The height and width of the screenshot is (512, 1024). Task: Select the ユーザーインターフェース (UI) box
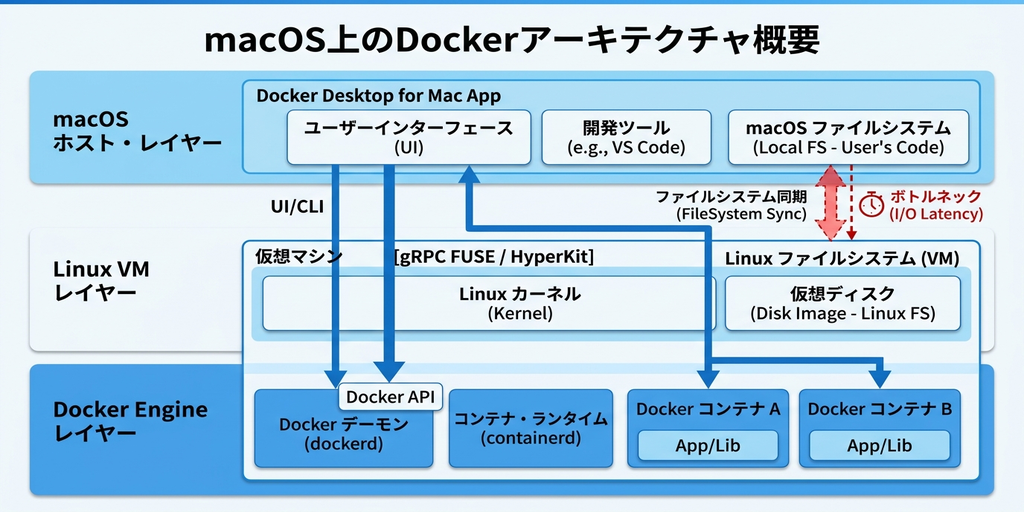(408, 137)
